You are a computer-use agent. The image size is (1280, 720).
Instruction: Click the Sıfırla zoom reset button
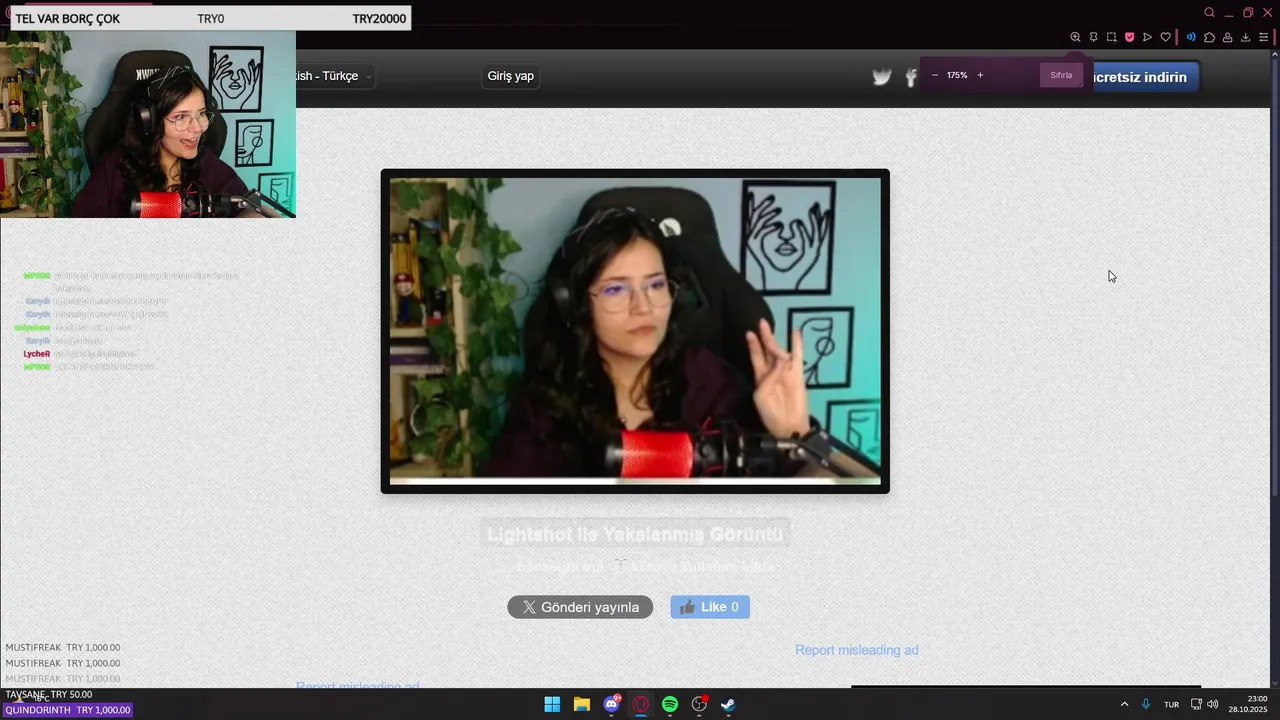pos(1061,75)
